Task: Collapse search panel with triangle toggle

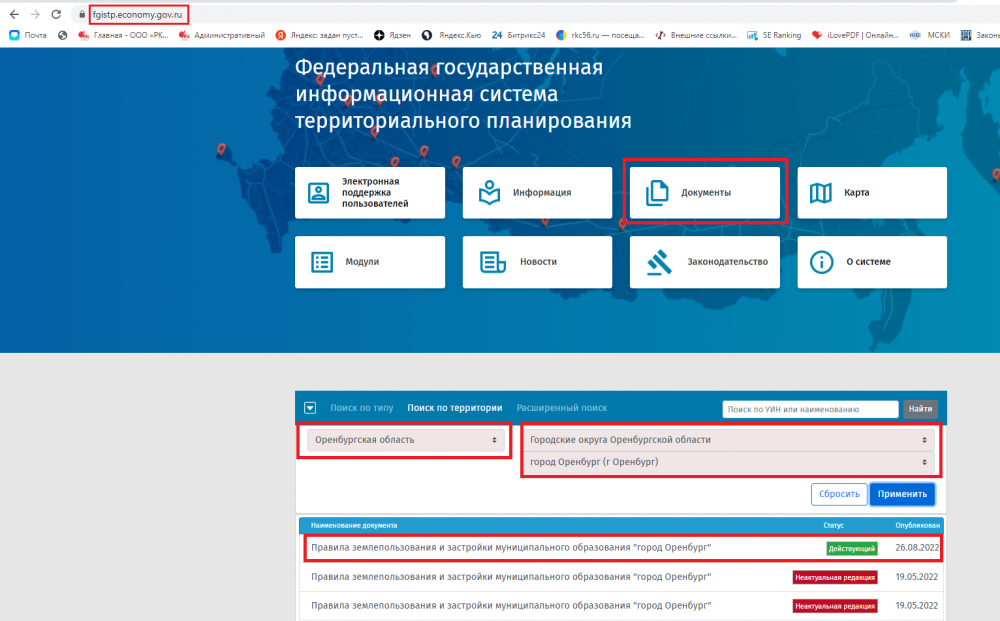Action: [310, 408]
